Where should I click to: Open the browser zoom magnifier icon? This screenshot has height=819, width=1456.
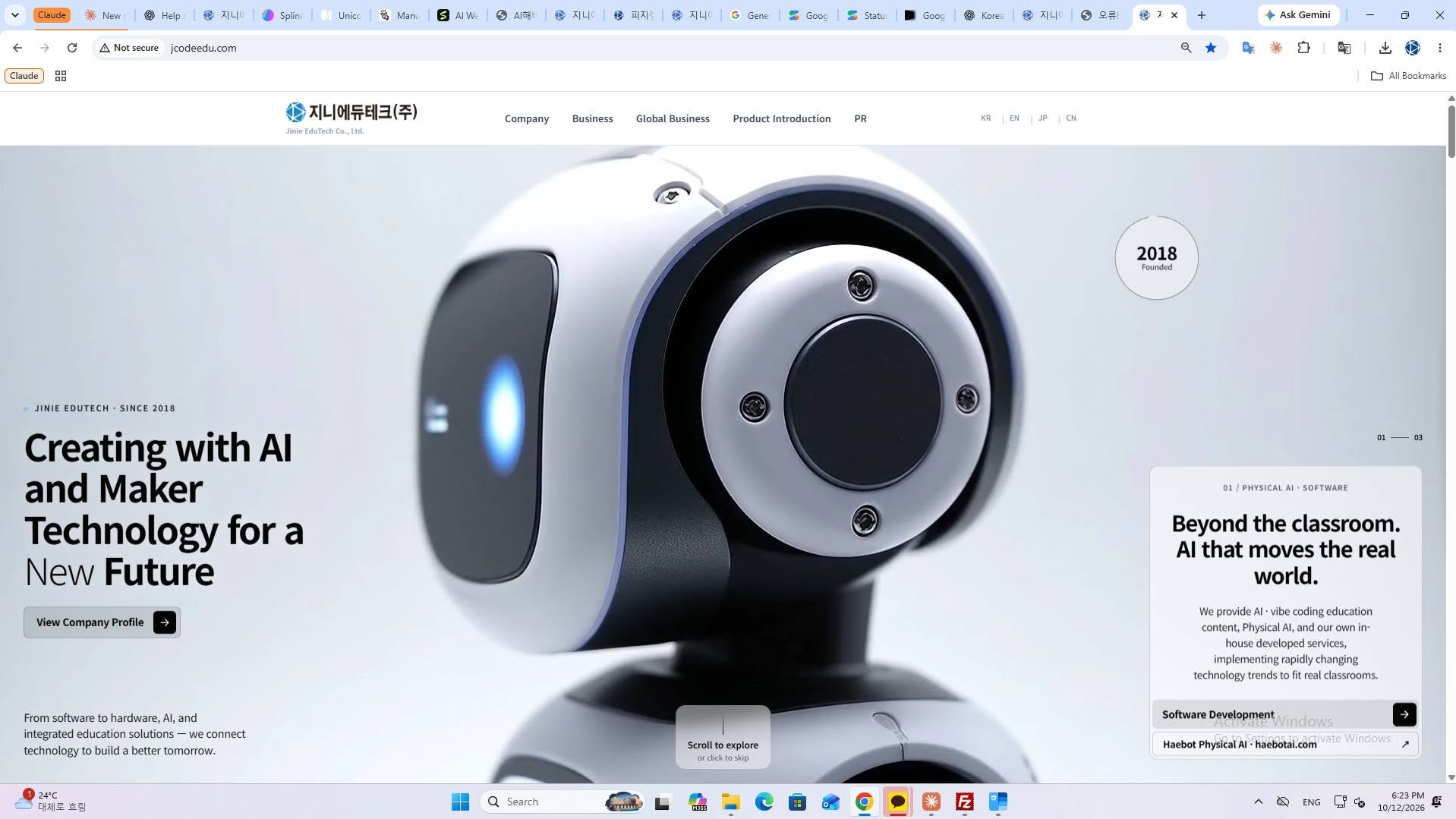pyautogui.click(x=1186, y=48)
